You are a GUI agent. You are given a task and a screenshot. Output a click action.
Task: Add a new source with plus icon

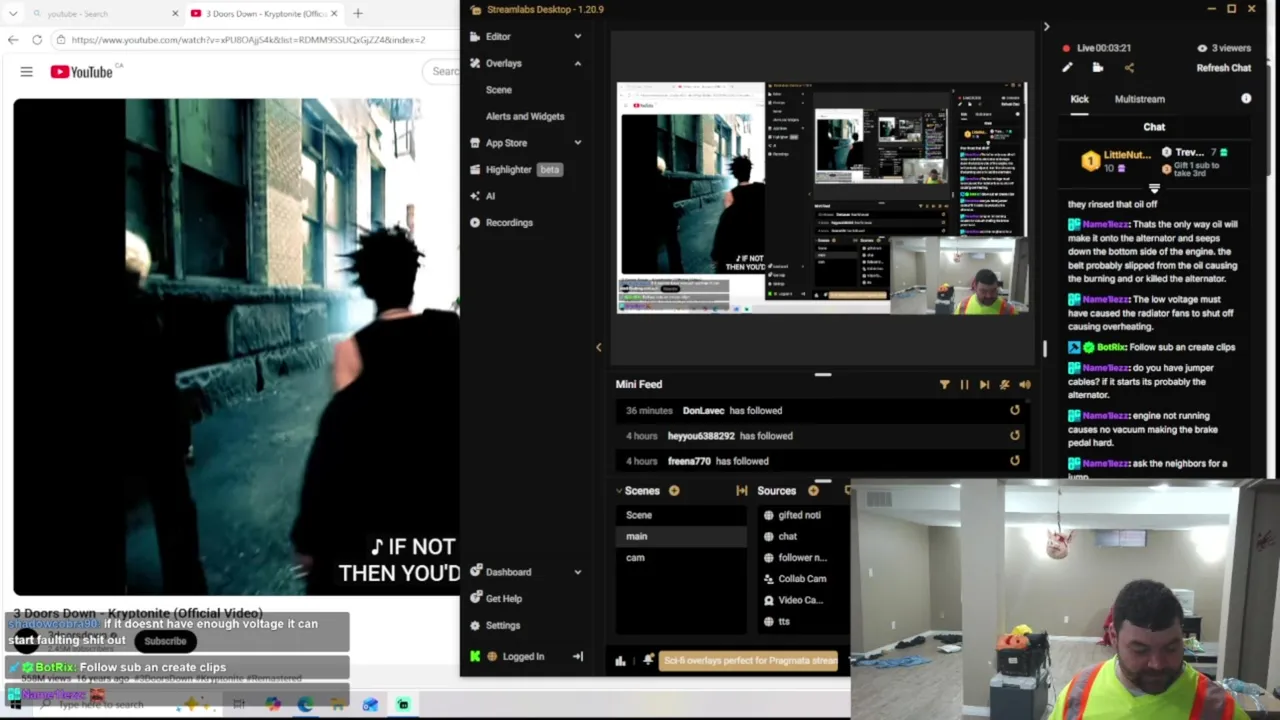coord(813,491)
